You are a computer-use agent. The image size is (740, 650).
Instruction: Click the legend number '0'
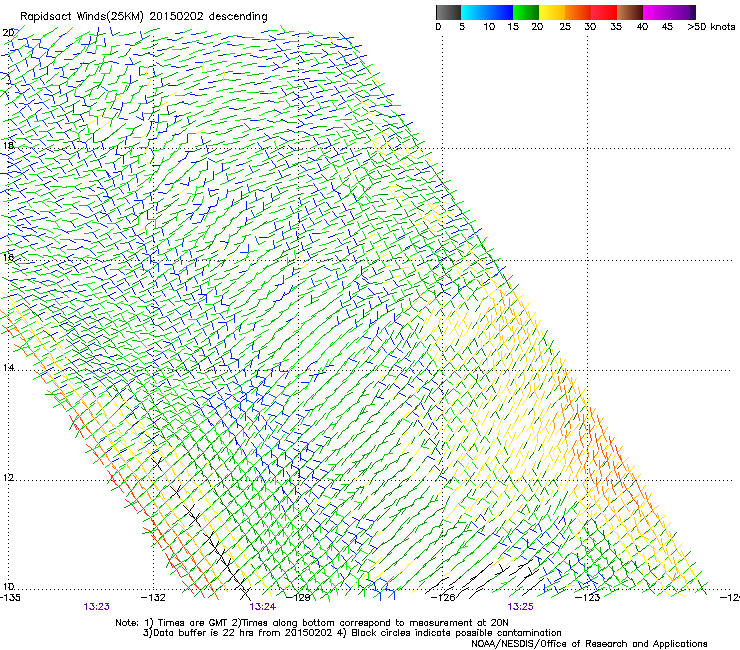click(438, 27)
